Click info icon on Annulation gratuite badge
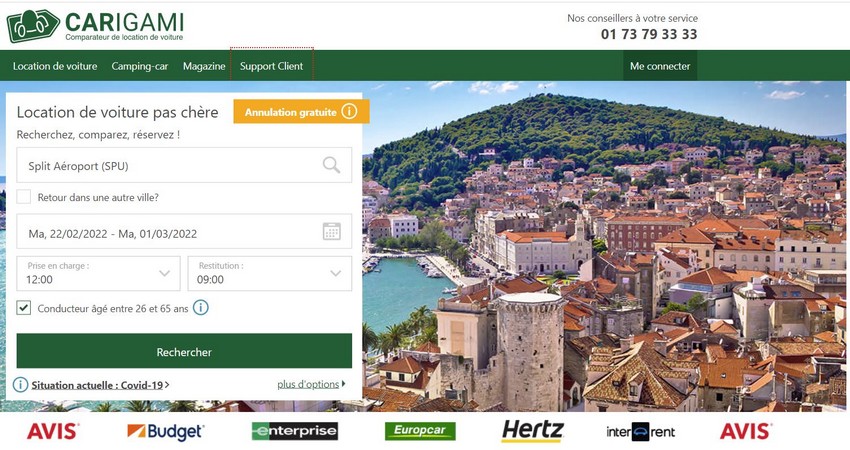 tap(349, 112)
